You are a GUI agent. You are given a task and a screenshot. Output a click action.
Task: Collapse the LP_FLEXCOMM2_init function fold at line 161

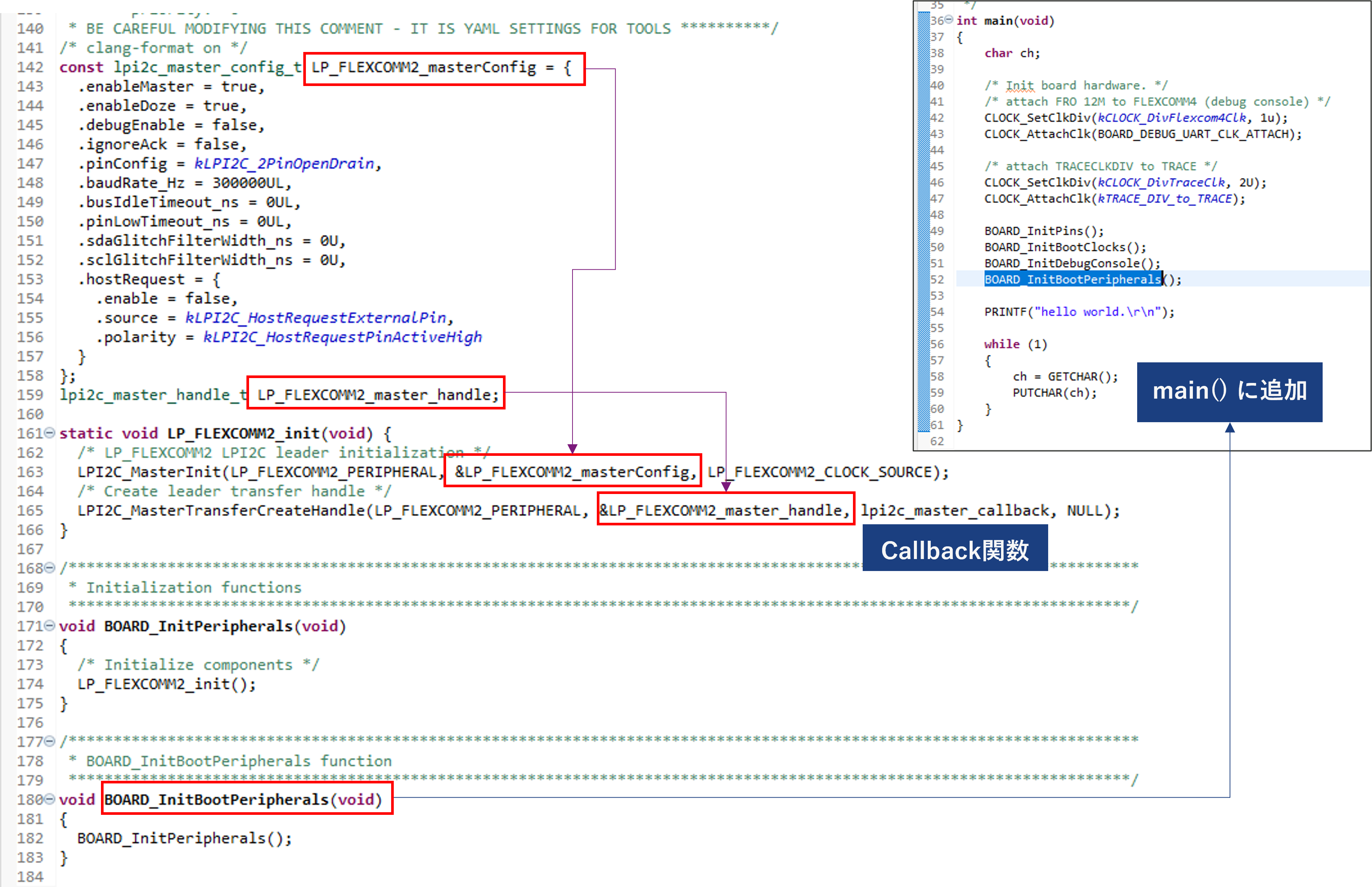(x=49, y=433)
